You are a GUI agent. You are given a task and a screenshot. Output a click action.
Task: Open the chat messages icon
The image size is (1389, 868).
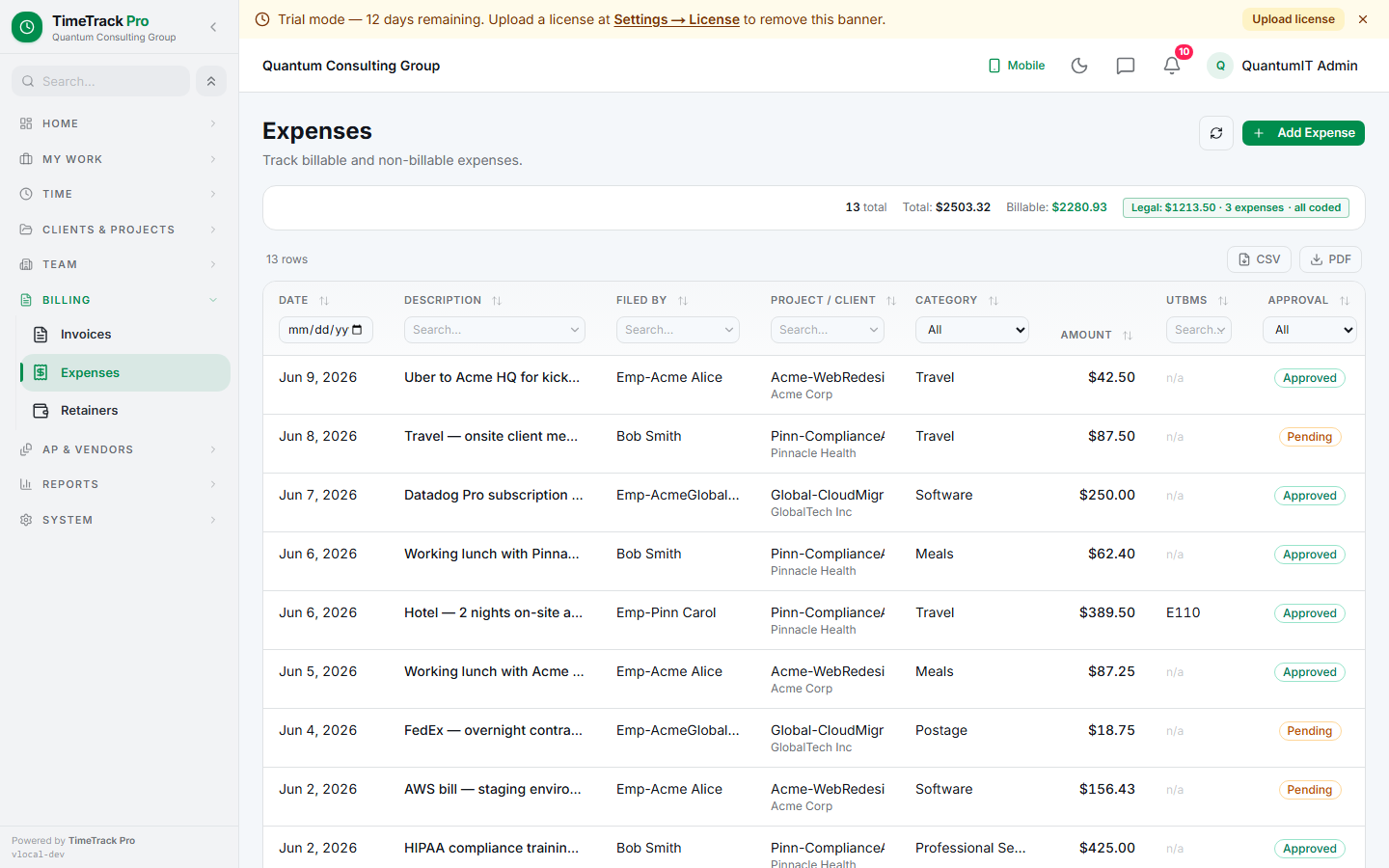1125,66
